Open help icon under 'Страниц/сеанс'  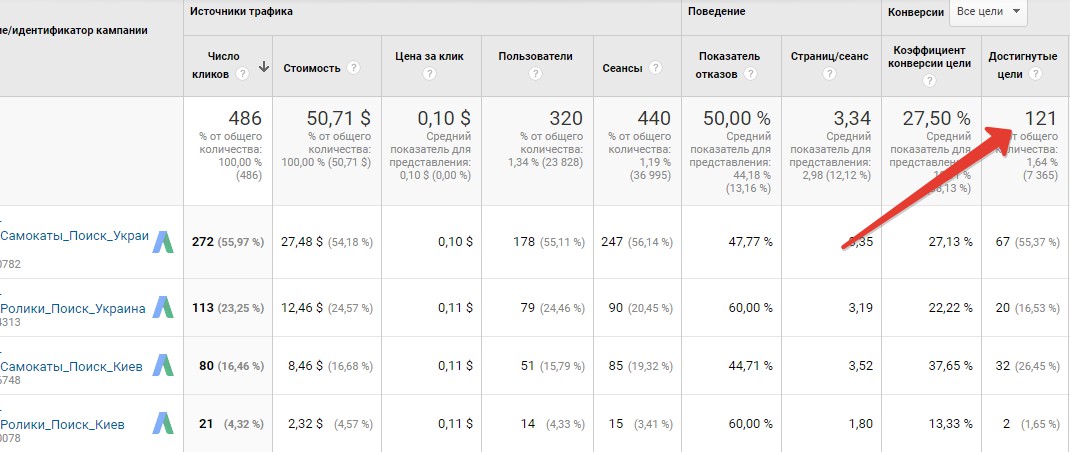click(829, 74)
